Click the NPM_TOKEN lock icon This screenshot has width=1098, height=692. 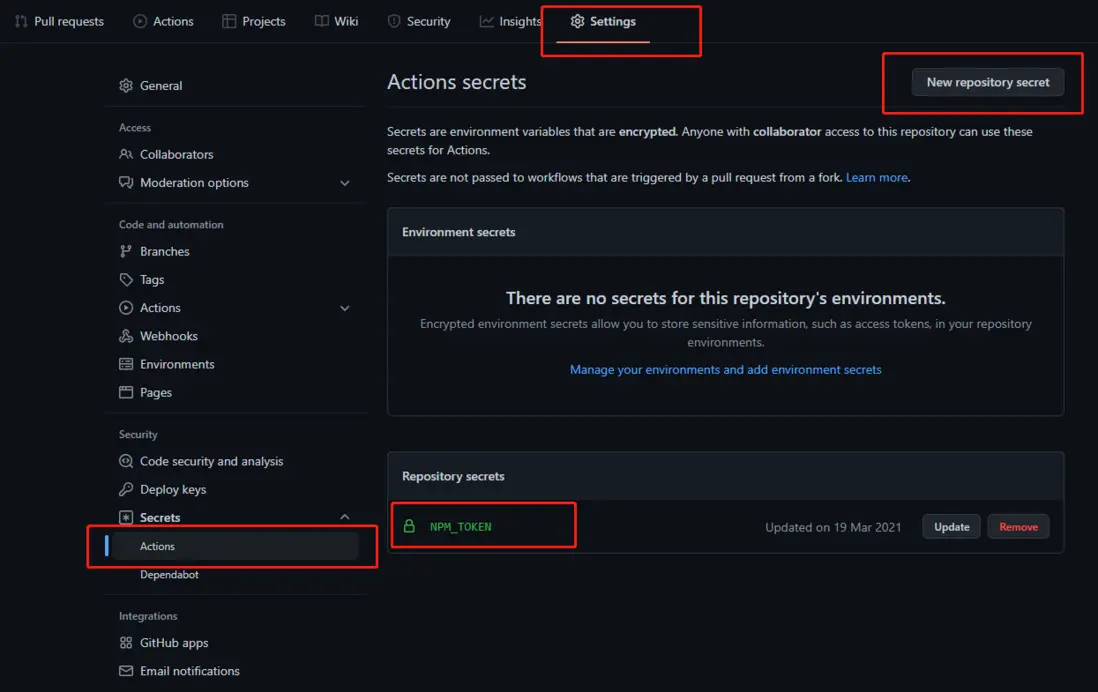coord(409,526)
